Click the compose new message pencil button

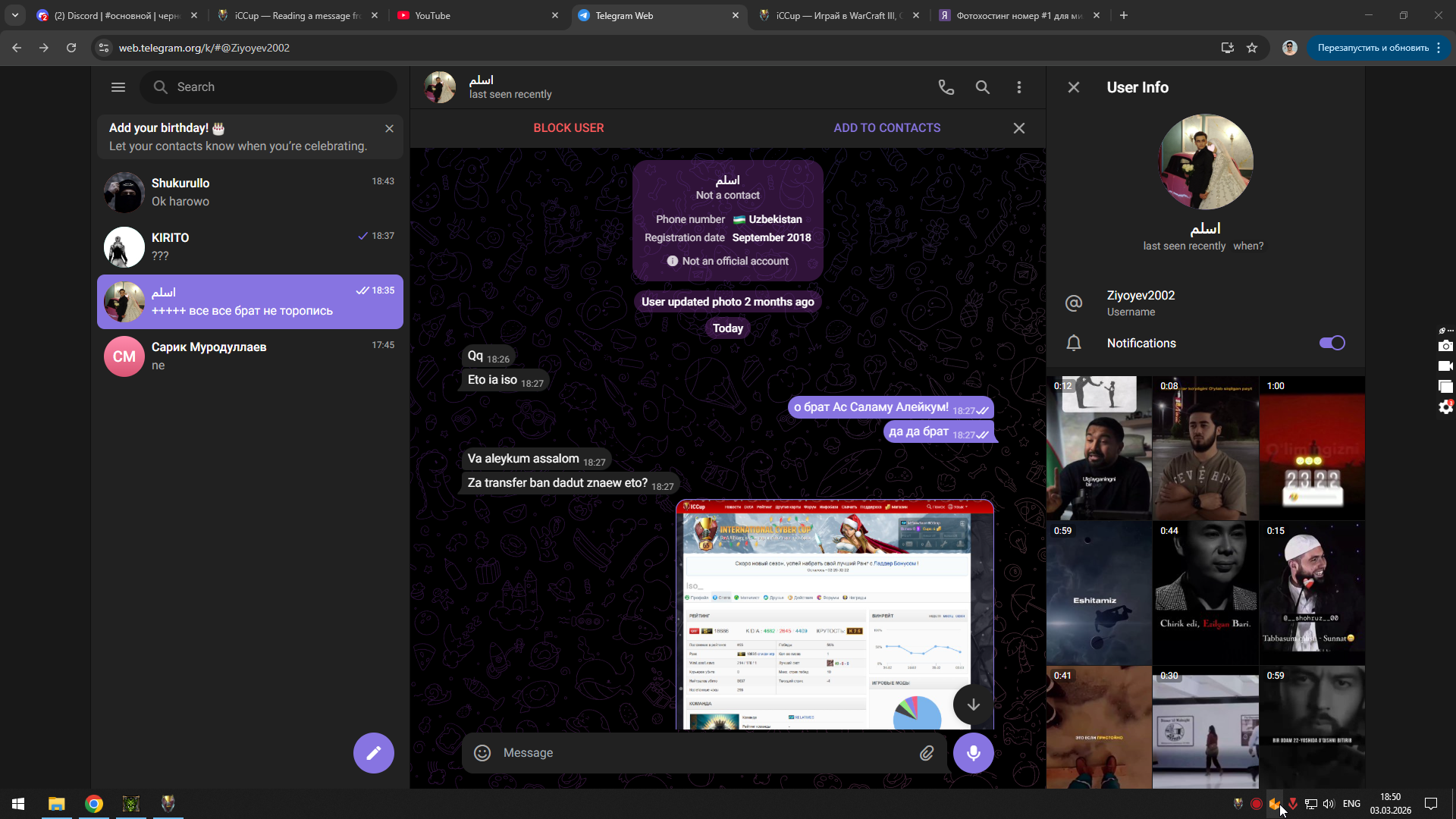pos(373,752)
